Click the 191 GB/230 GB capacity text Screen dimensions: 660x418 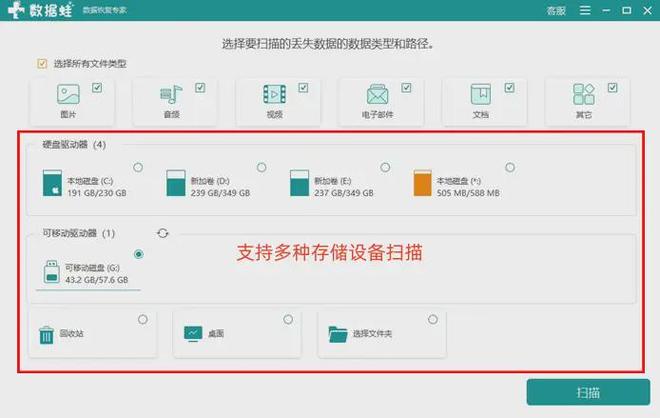[97, 193]
